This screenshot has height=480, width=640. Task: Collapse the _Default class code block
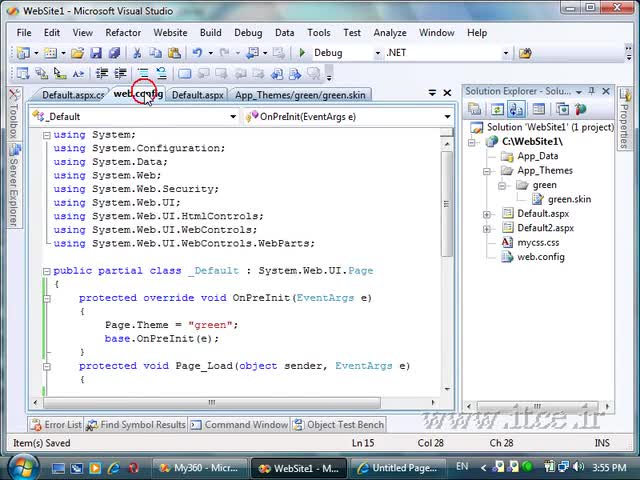[x=47, y=271]
